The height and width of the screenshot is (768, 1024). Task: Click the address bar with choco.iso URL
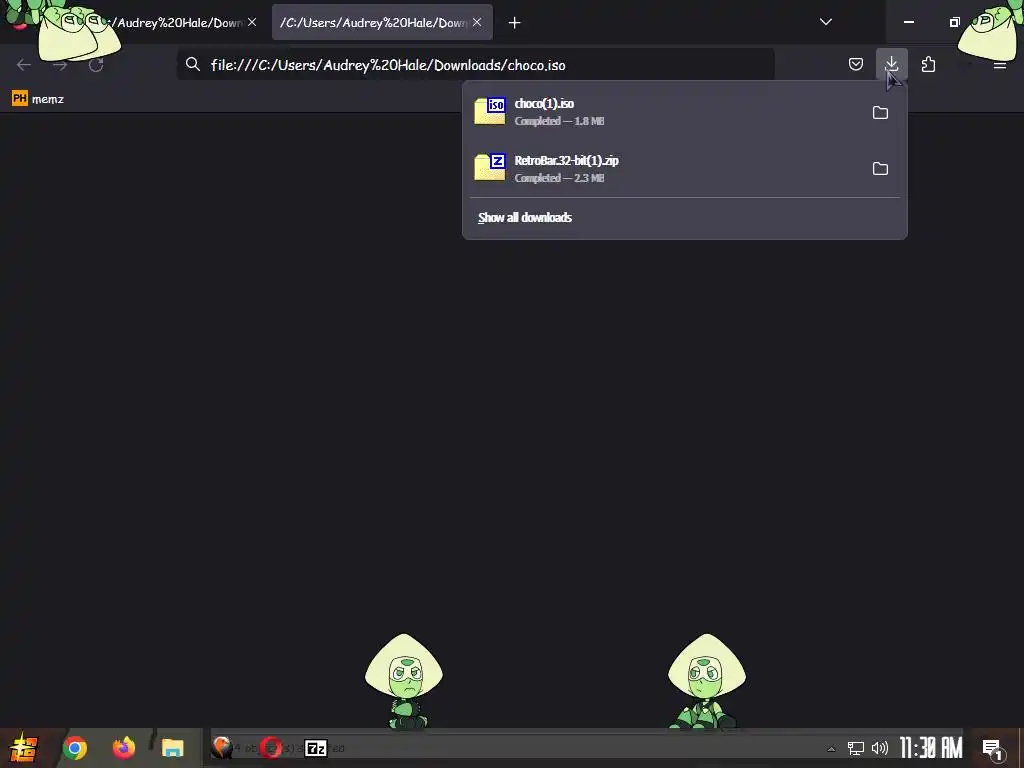(x=477, y=65)
